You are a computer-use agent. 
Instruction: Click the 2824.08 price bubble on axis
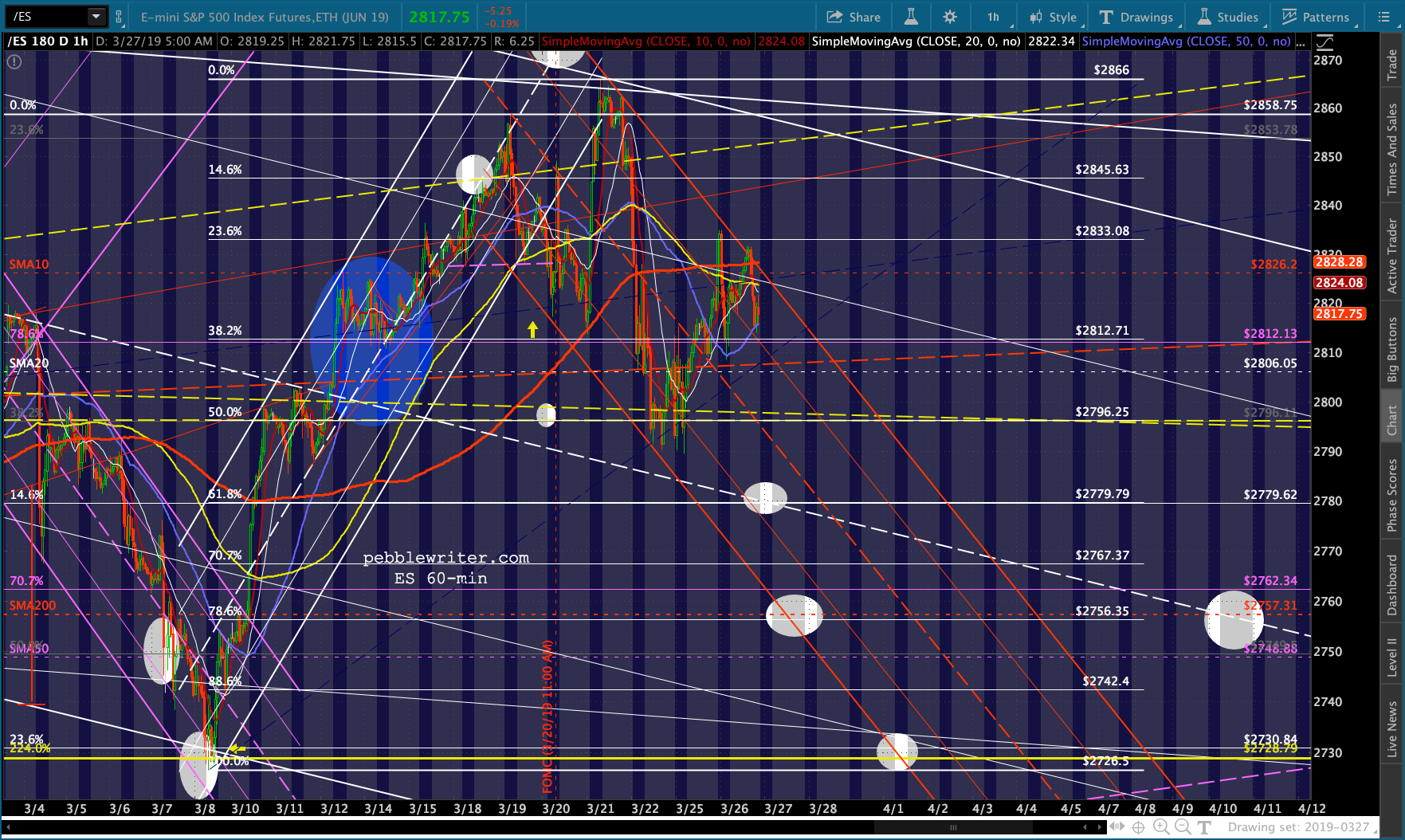tap(1339, 283)
